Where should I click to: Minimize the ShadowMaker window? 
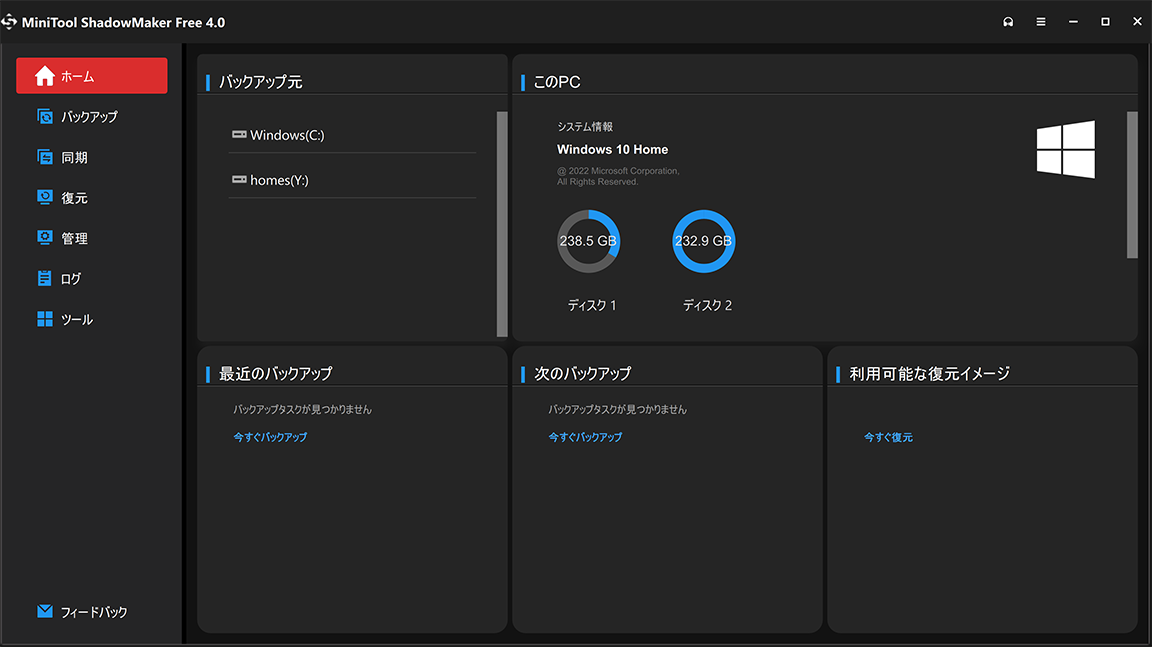tap(1073, 22)
